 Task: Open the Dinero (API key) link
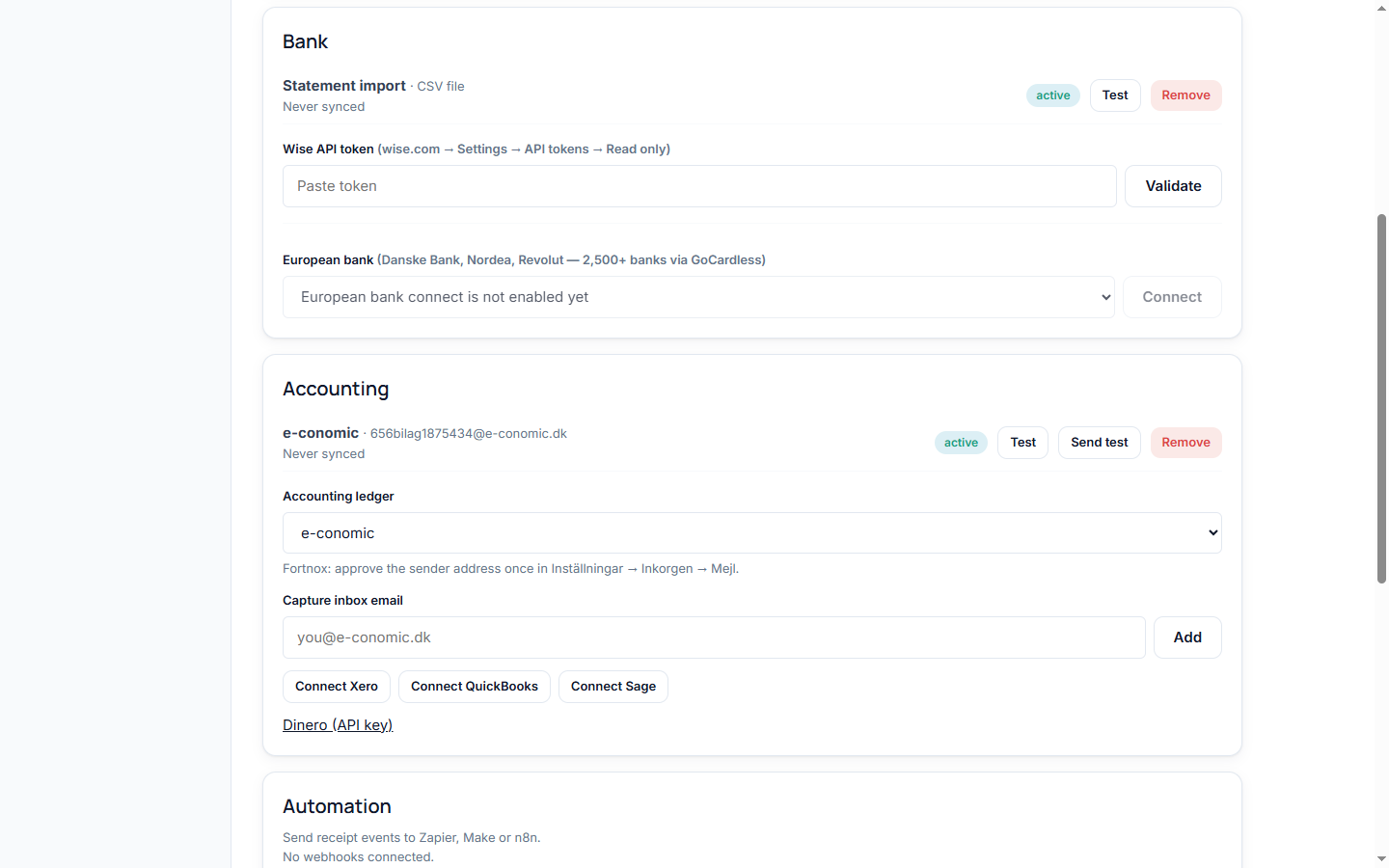(338, 725)
